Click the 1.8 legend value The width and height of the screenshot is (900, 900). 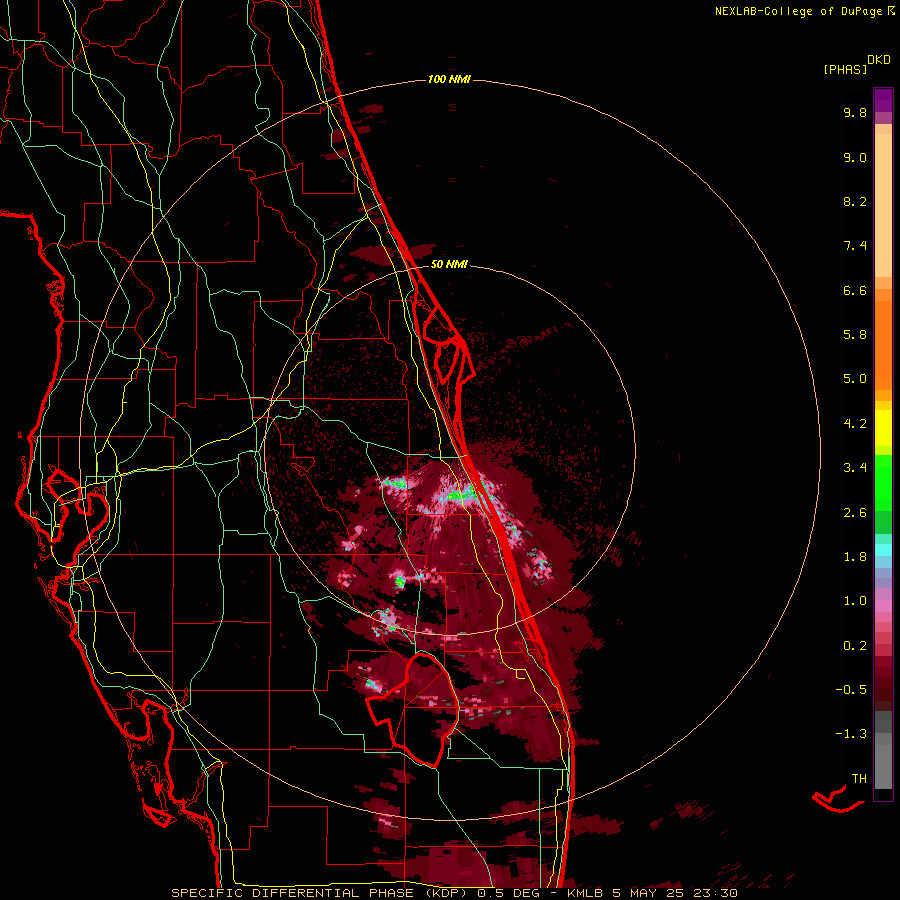(855, 557)
